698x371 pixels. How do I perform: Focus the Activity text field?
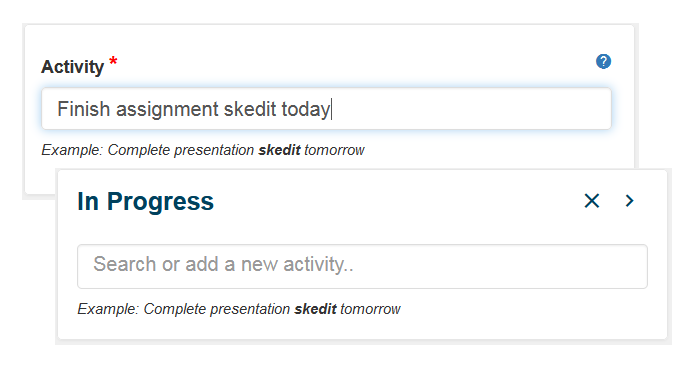326,109
